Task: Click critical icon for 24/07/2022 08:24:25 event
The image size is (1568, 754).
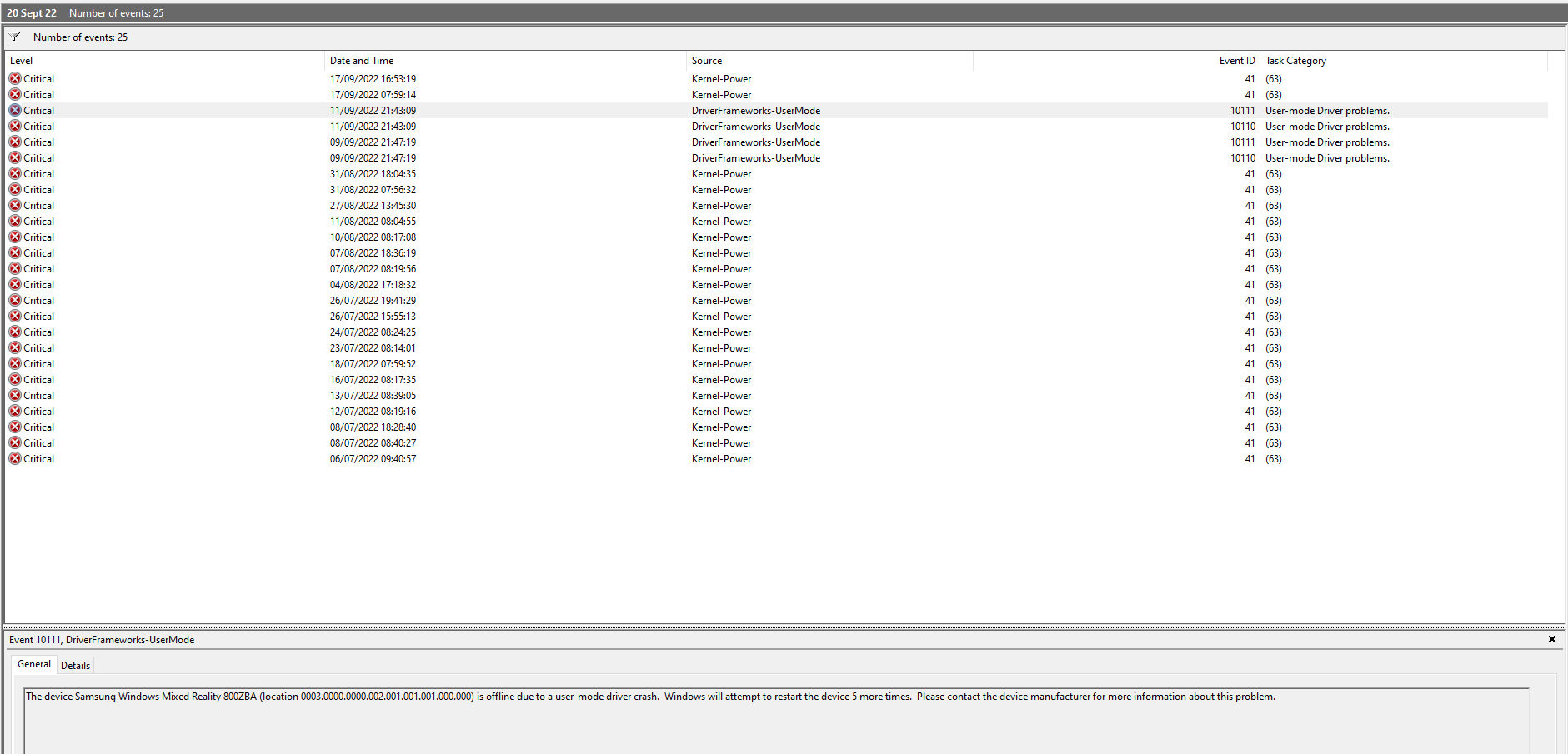Action: [15, 332]
